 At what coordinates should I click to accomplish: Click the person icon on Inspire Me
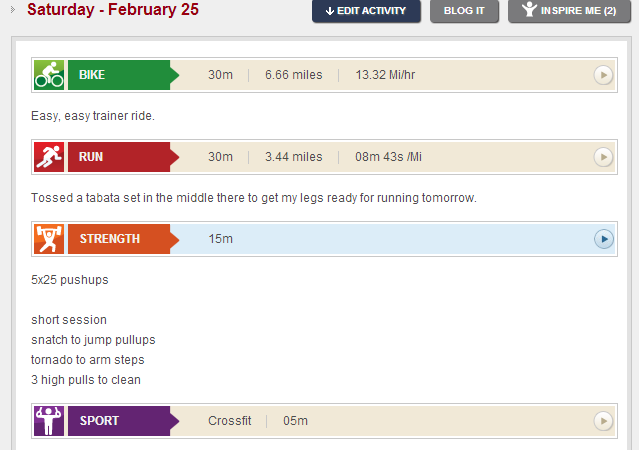(528, 10)
